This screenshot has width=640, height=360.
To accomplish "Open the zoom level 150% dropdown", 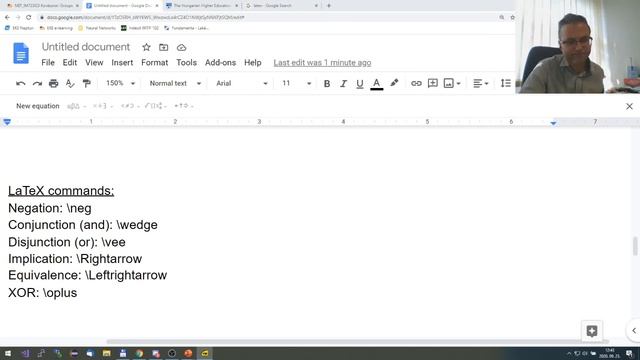I will point(120,83).
